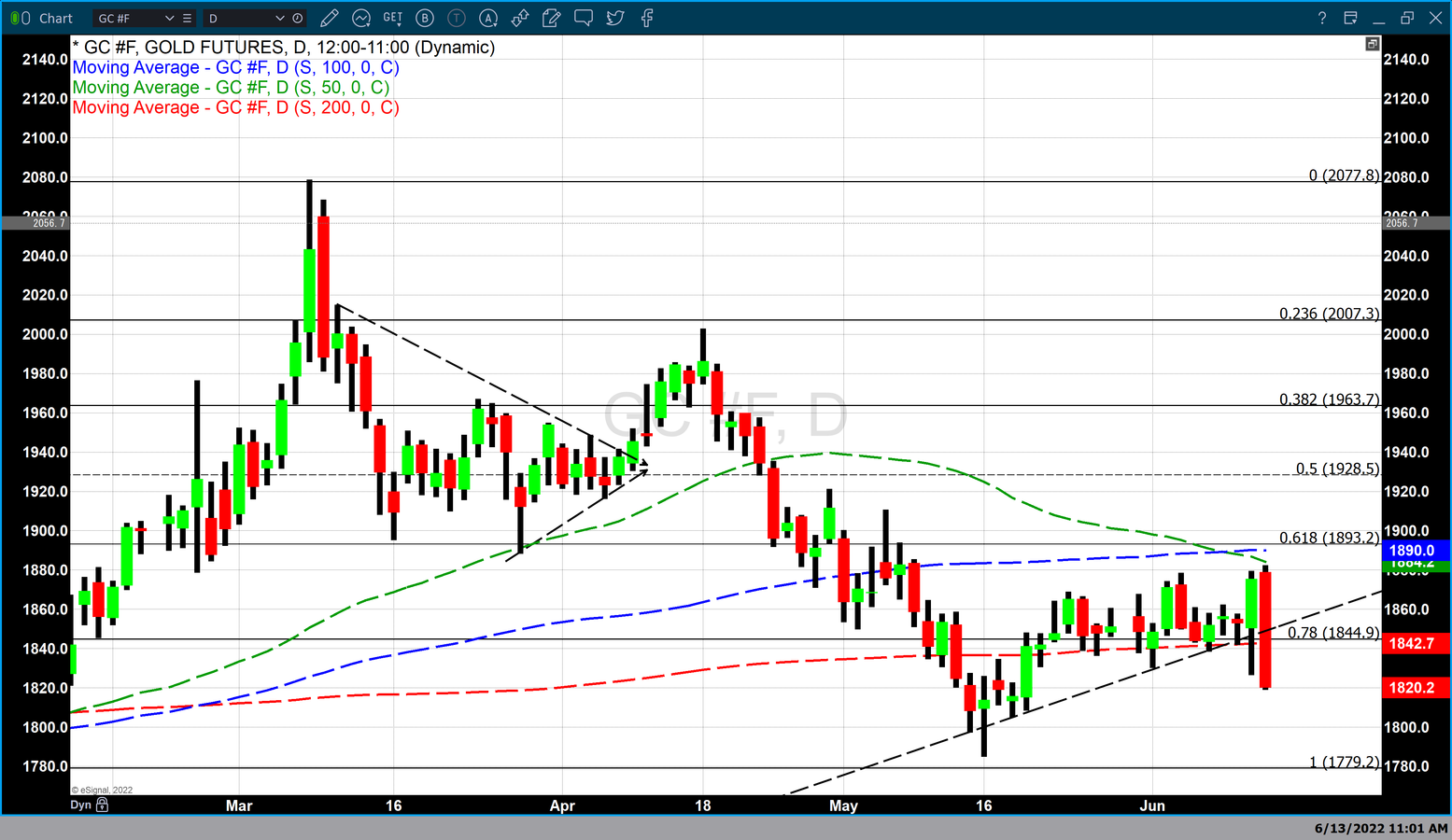The width and height of the screenshot is (1452, 840).
Task: Open the time template clock menu
Action: click(x=297, y=18)
